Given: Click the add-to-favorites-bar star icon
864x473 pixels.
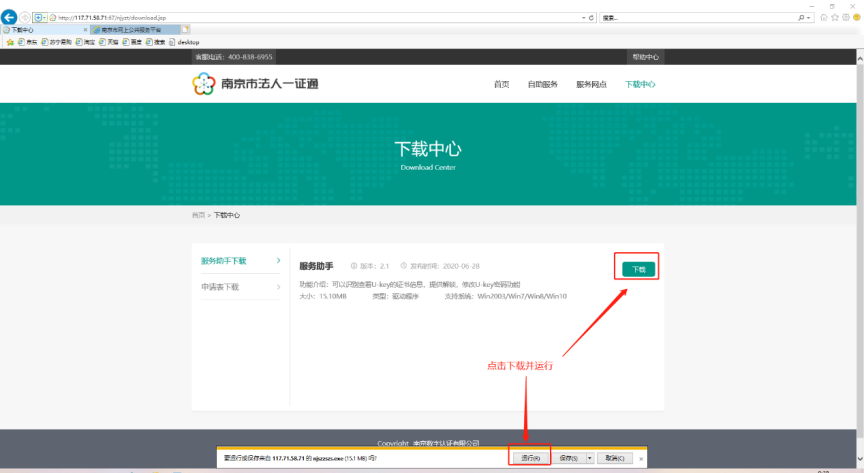Looking at the screenshot, I should click(10, 42).
